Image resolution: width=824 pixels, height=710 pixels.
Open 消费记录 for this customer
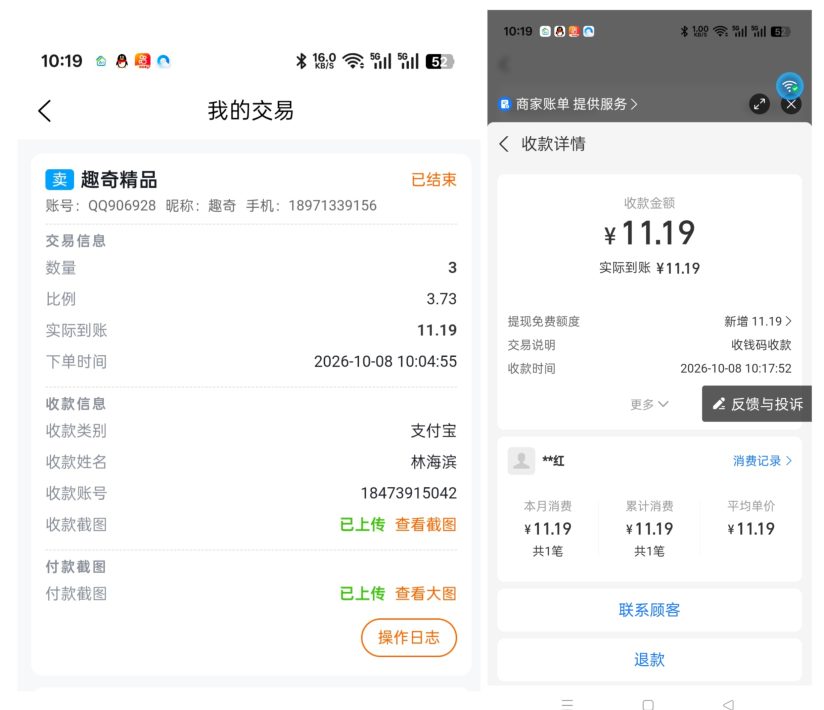pyautogui.click(x=762, y=461)
